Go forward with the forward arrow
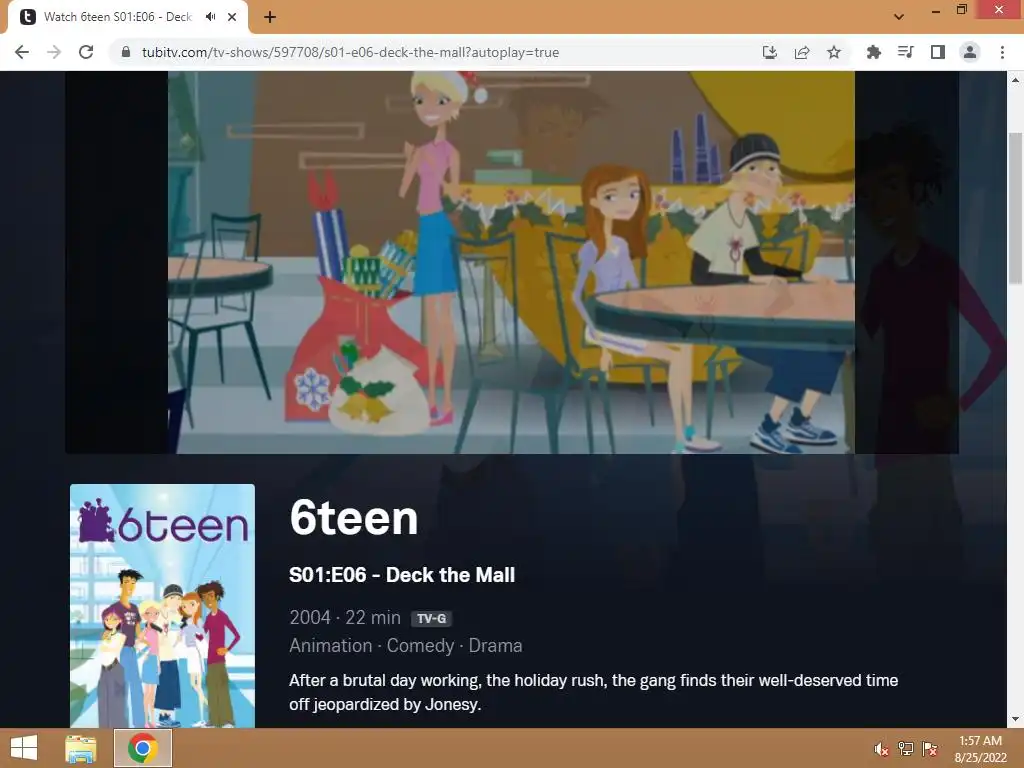This screenshot has width=1024, height=768. [54, 52]
